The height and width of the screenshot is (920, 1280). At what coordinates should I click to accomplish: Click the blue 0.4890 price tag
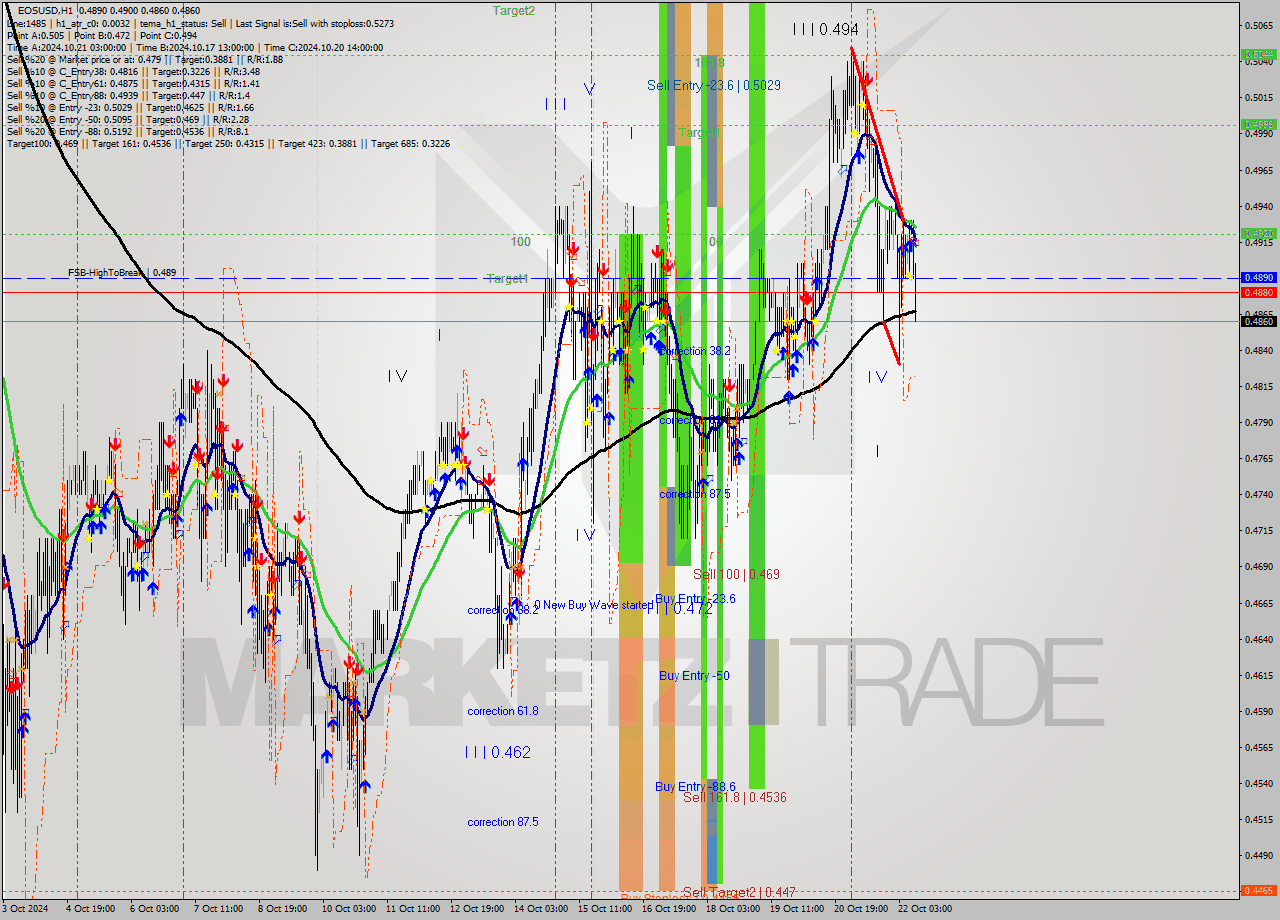pos(1258,278)
